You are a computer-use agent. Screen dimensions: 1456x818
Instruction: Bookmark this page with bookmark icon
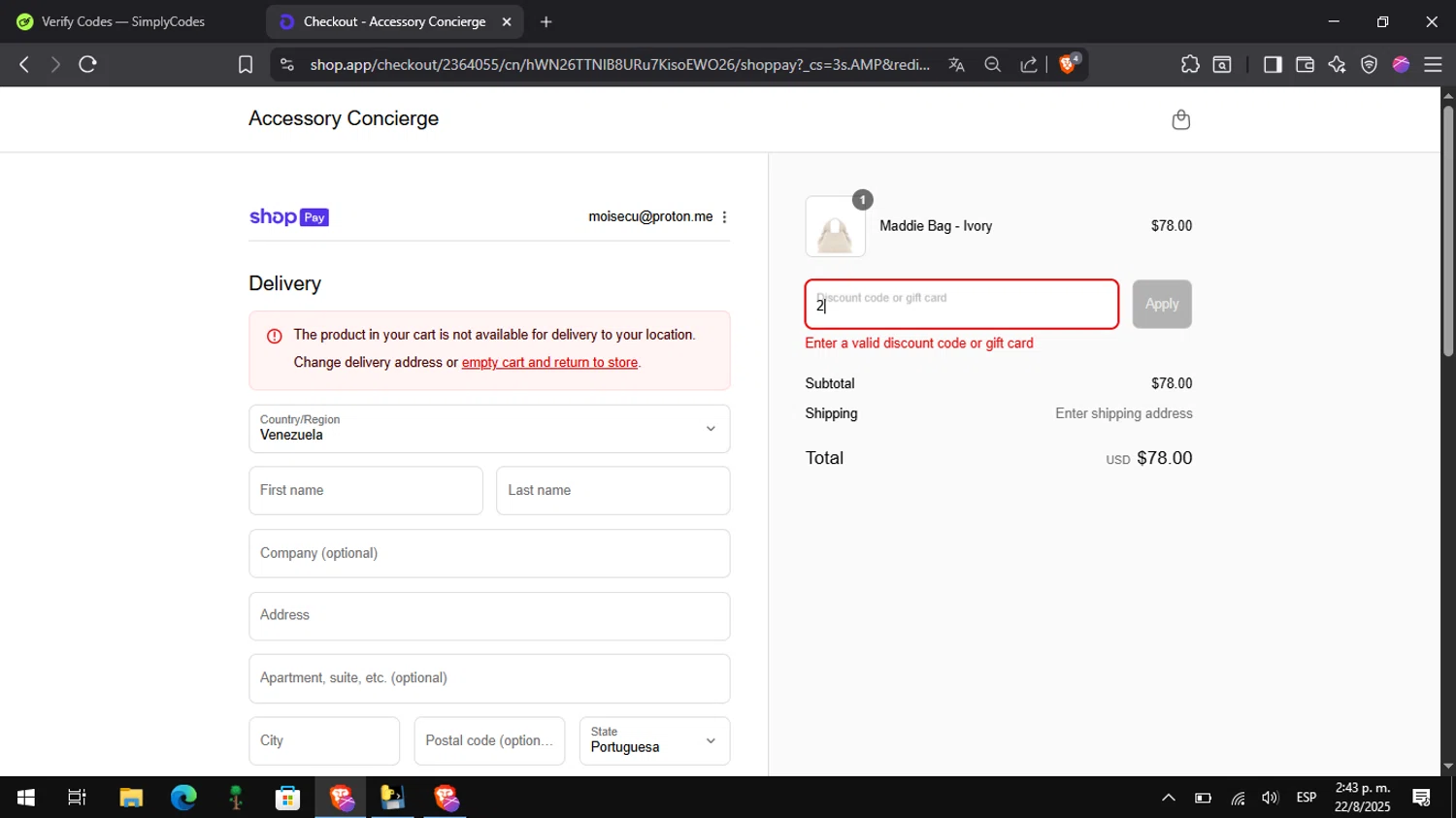click(x=246, y=64)
